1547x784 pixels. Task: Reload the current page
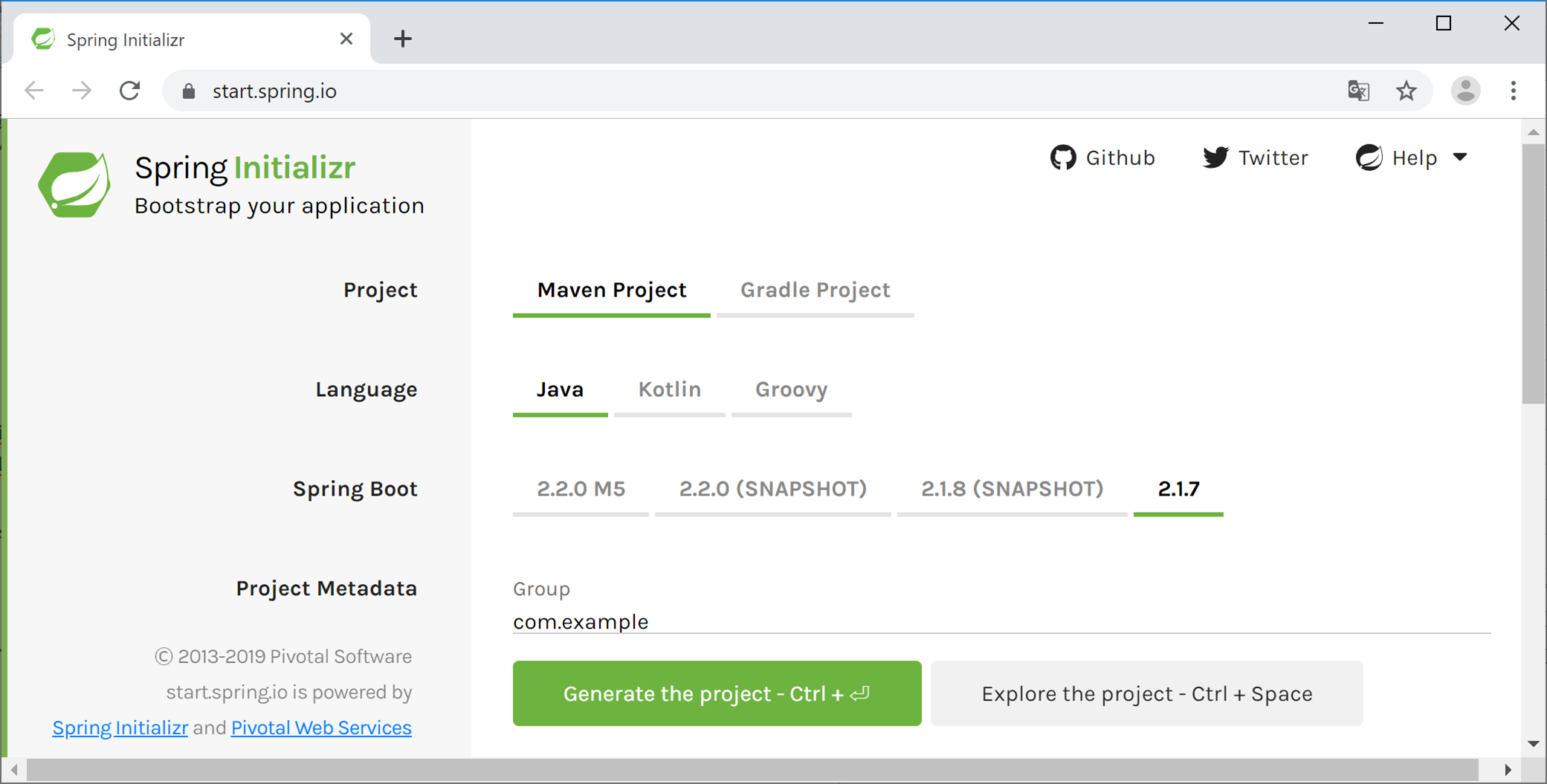coord(130,90)
